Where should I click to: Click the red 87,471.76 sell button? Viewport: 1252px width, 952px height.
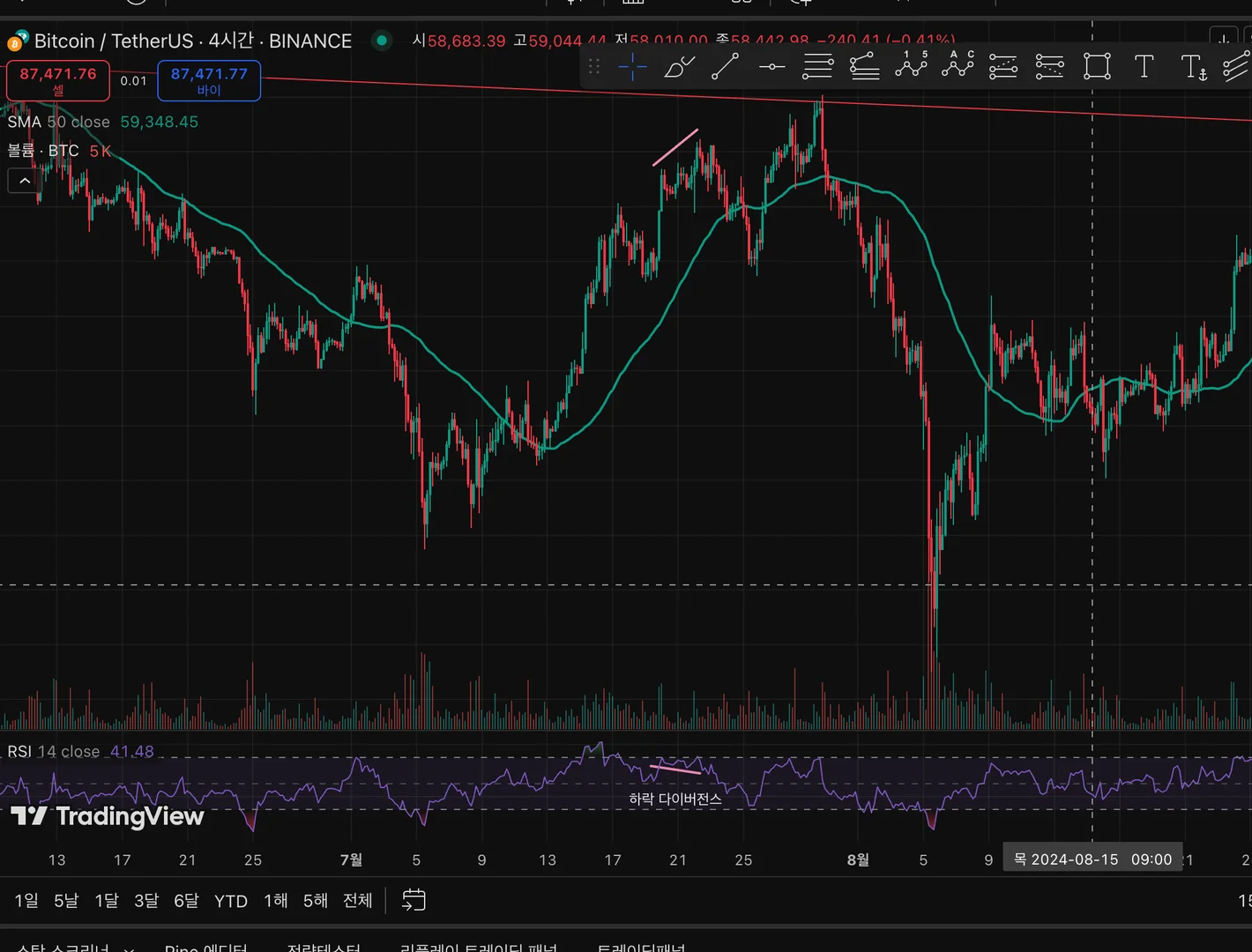tap(58, 80)
